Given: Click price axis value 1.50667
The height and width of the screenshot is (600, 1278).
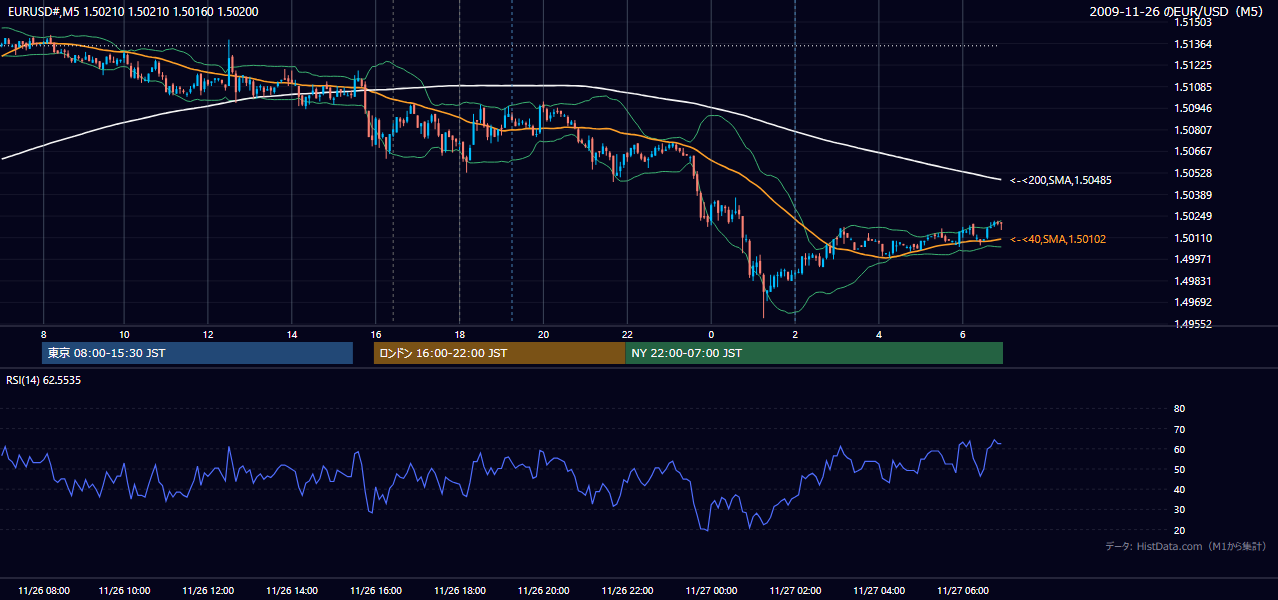Looking at the screenshot, I should click(1192, 151).
